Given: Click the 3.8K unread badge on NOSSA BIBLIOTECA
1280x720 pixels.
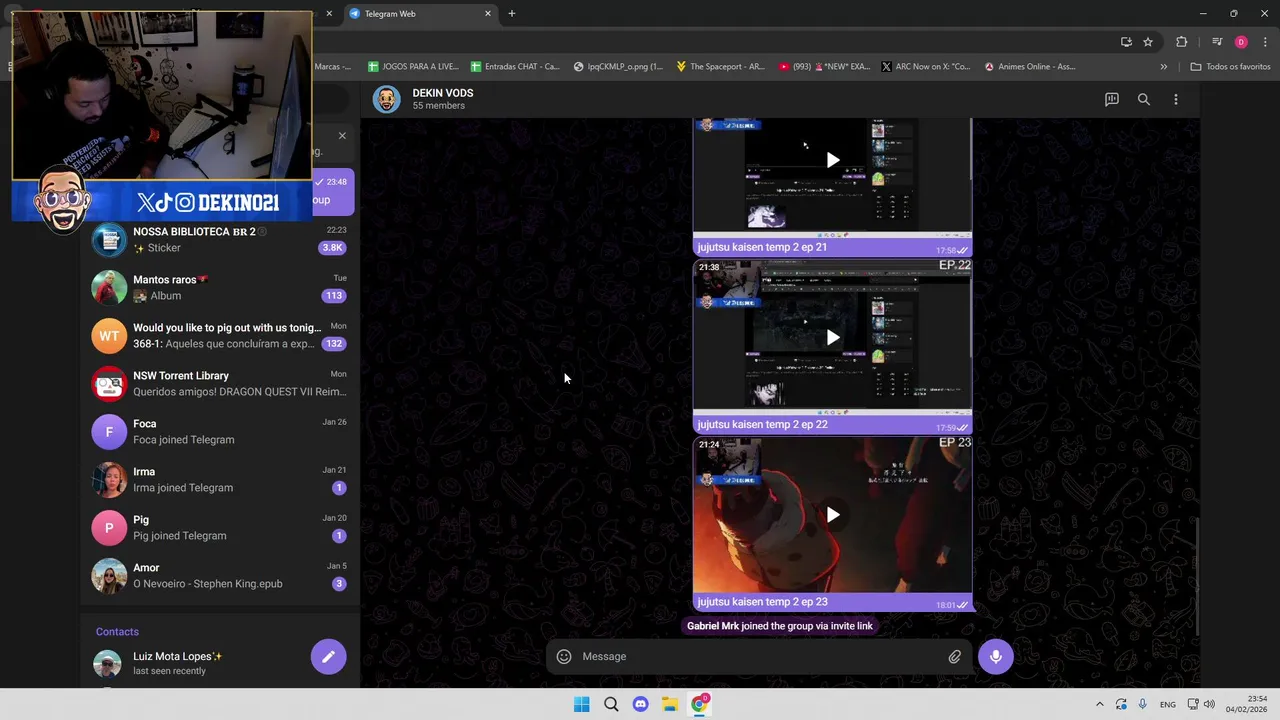Looking at the screenshot, I should click(332, 248).
